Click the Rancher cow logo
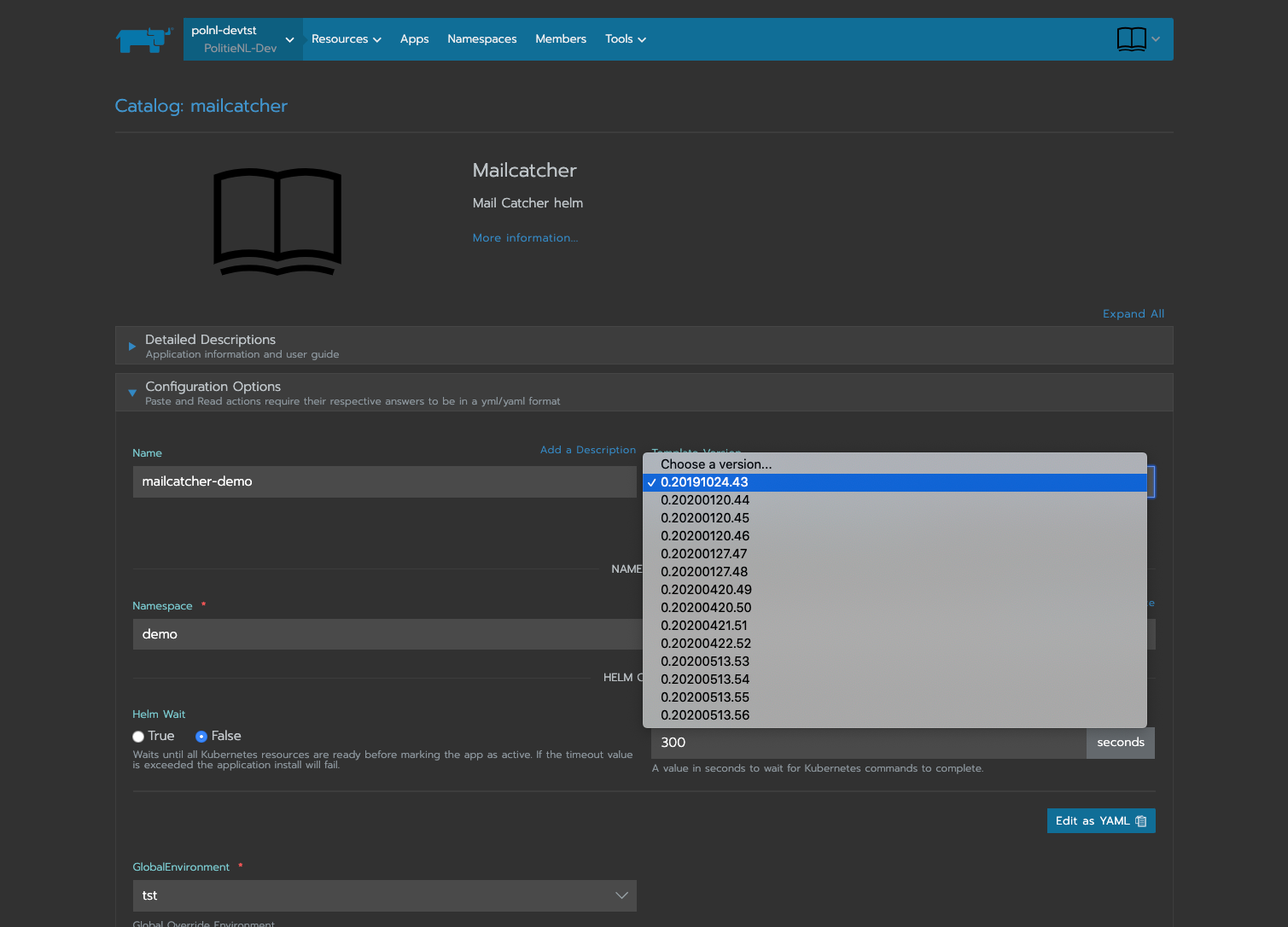This screenshot has width=1288, height=927. (x=144, y=39)
